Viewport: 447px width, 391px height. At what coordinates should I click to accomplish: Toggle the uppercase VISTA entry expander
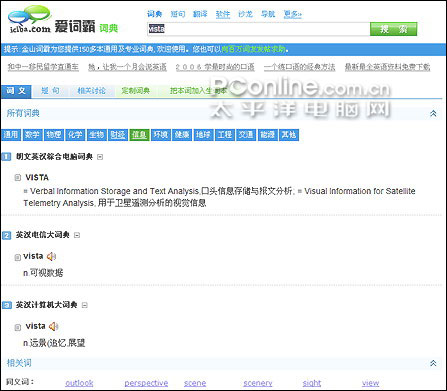[18, 178]
